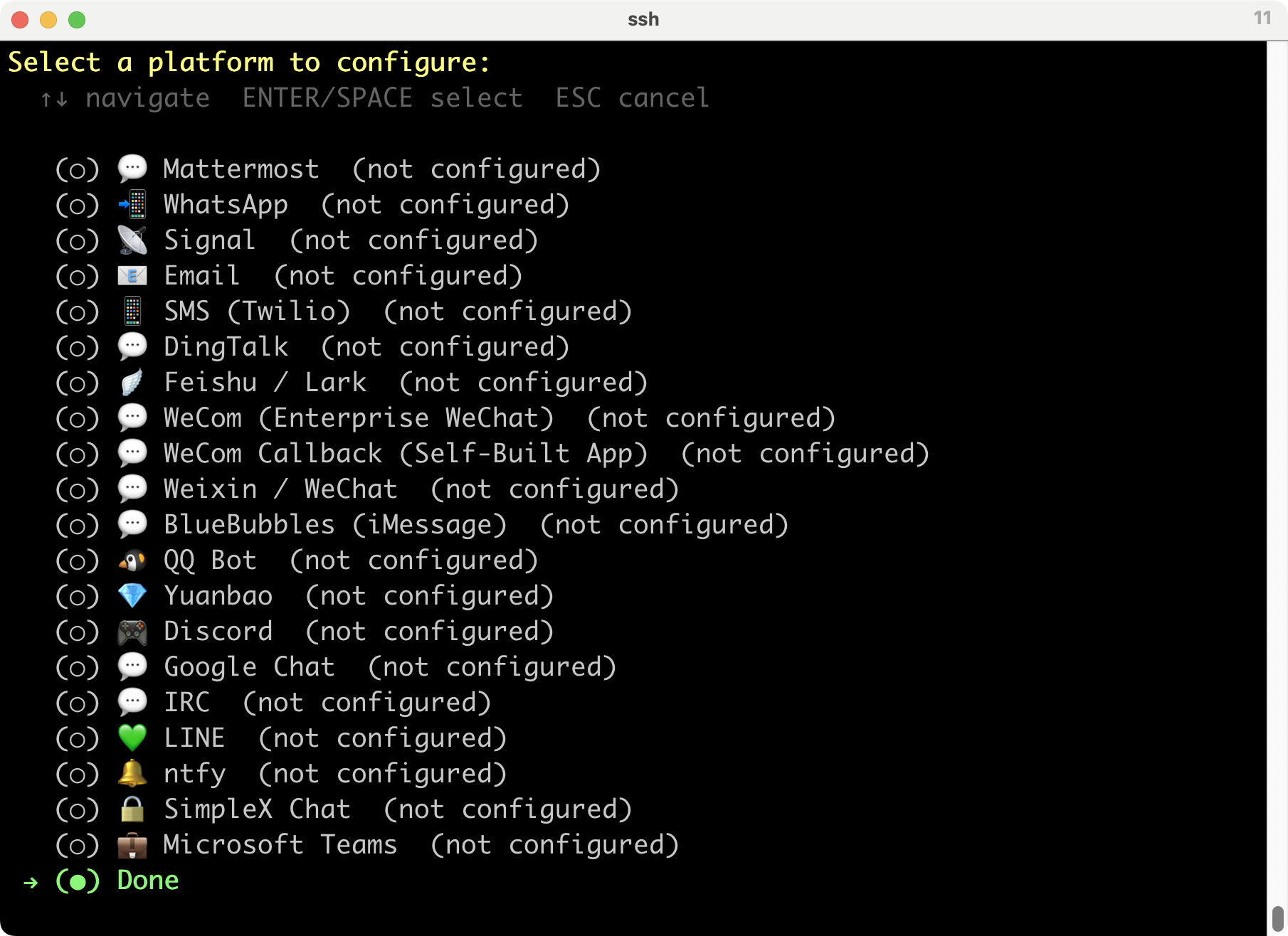
Task: Click the ssh window title
Action: [643, 19]
